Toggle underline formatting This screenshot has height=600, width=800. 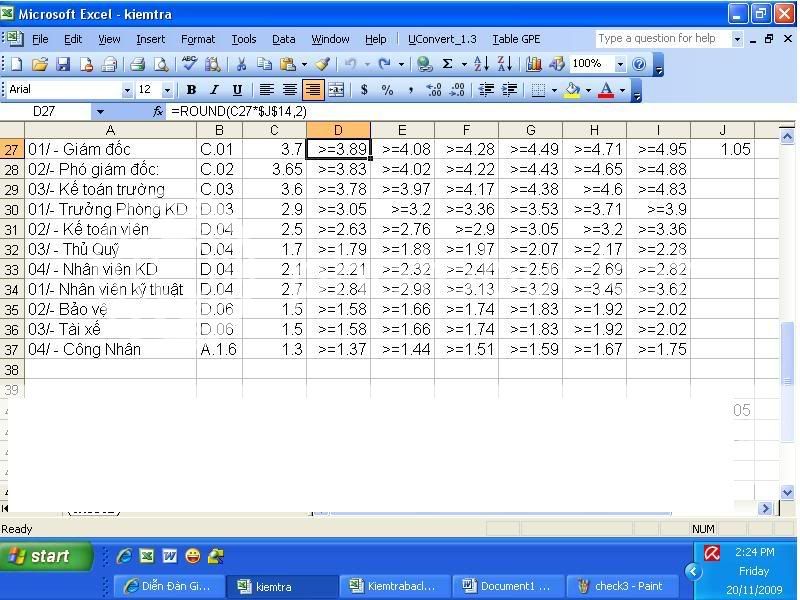237,90
